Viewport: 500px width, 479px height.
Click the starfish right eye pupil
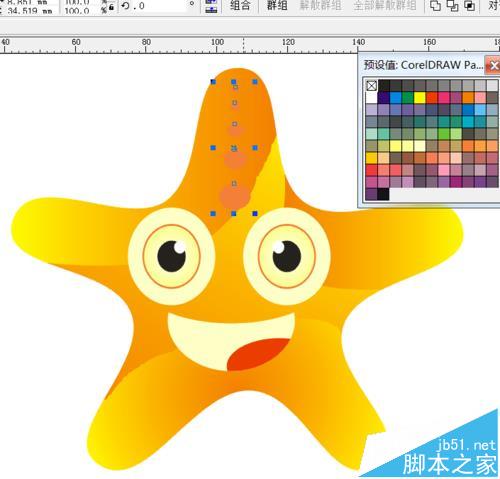pyautogui.click(x=286, y=256)
